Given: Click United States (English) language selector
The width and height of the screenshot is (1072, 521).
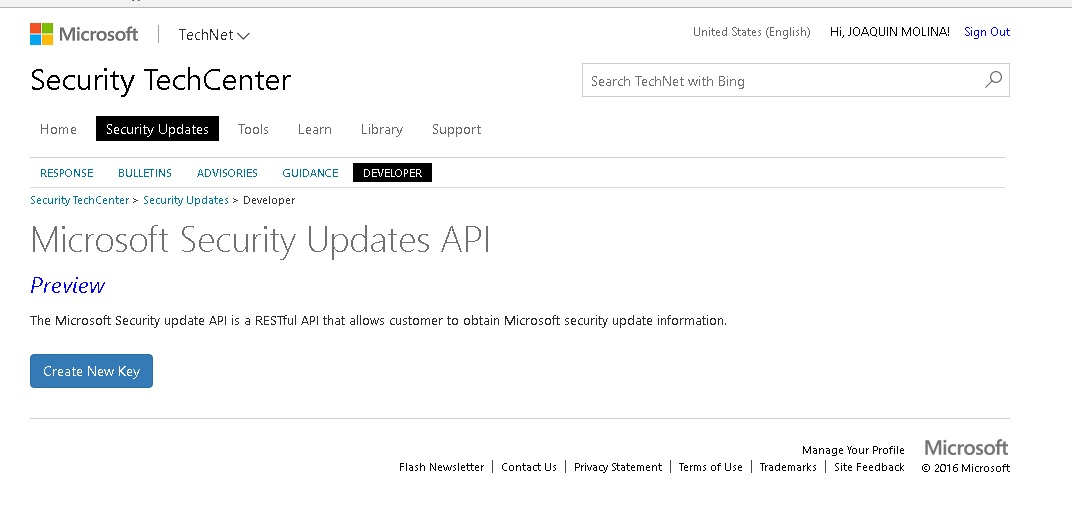Looking at the screenshot, I should (x=751, y=32).
